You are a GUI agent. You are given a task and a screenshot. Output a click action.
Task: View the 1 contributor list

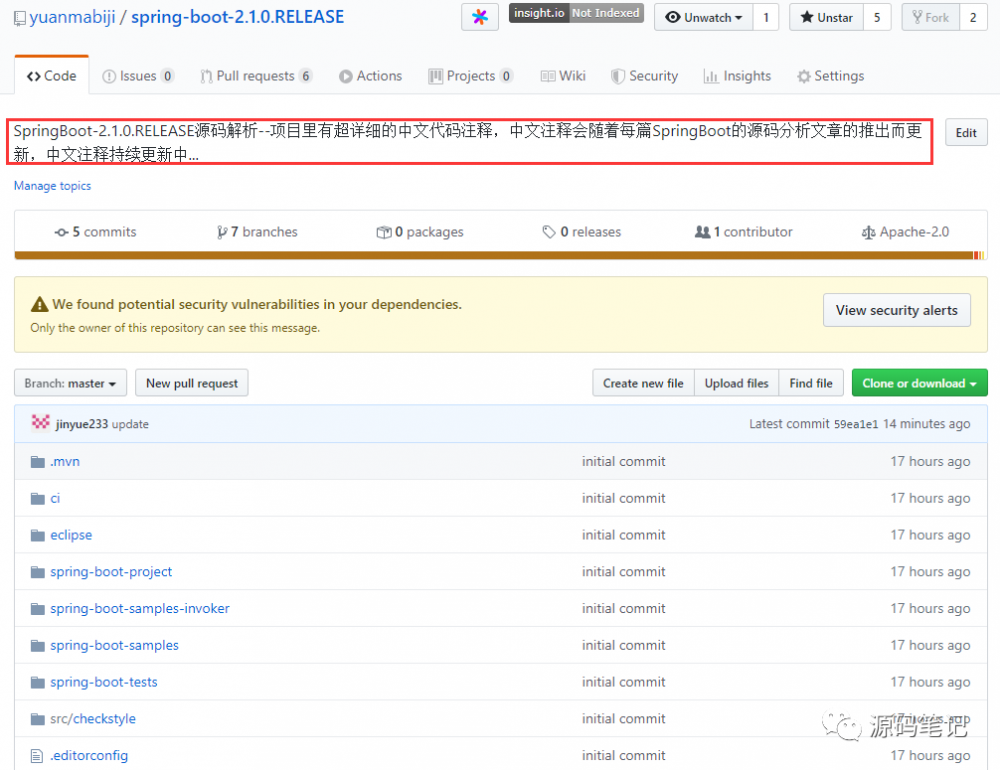(743, 231)
